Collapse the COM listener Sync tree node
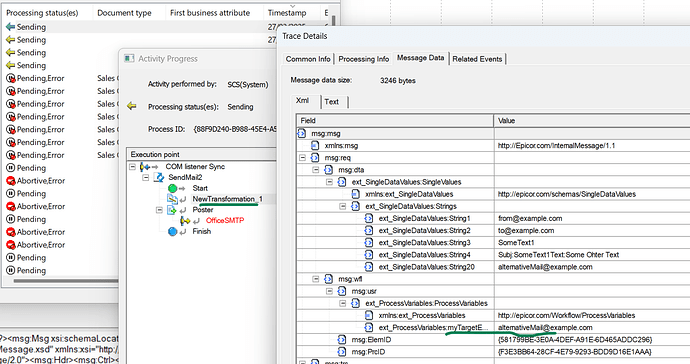Screen dimensions: 690x364 132,167
